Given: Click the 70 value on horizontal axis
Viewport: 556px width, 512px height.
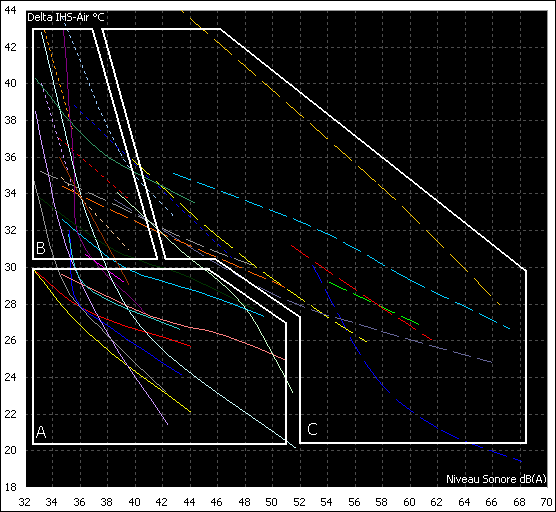Looking at the screenshot, I should pyautogui.click(x=546, y=502).
